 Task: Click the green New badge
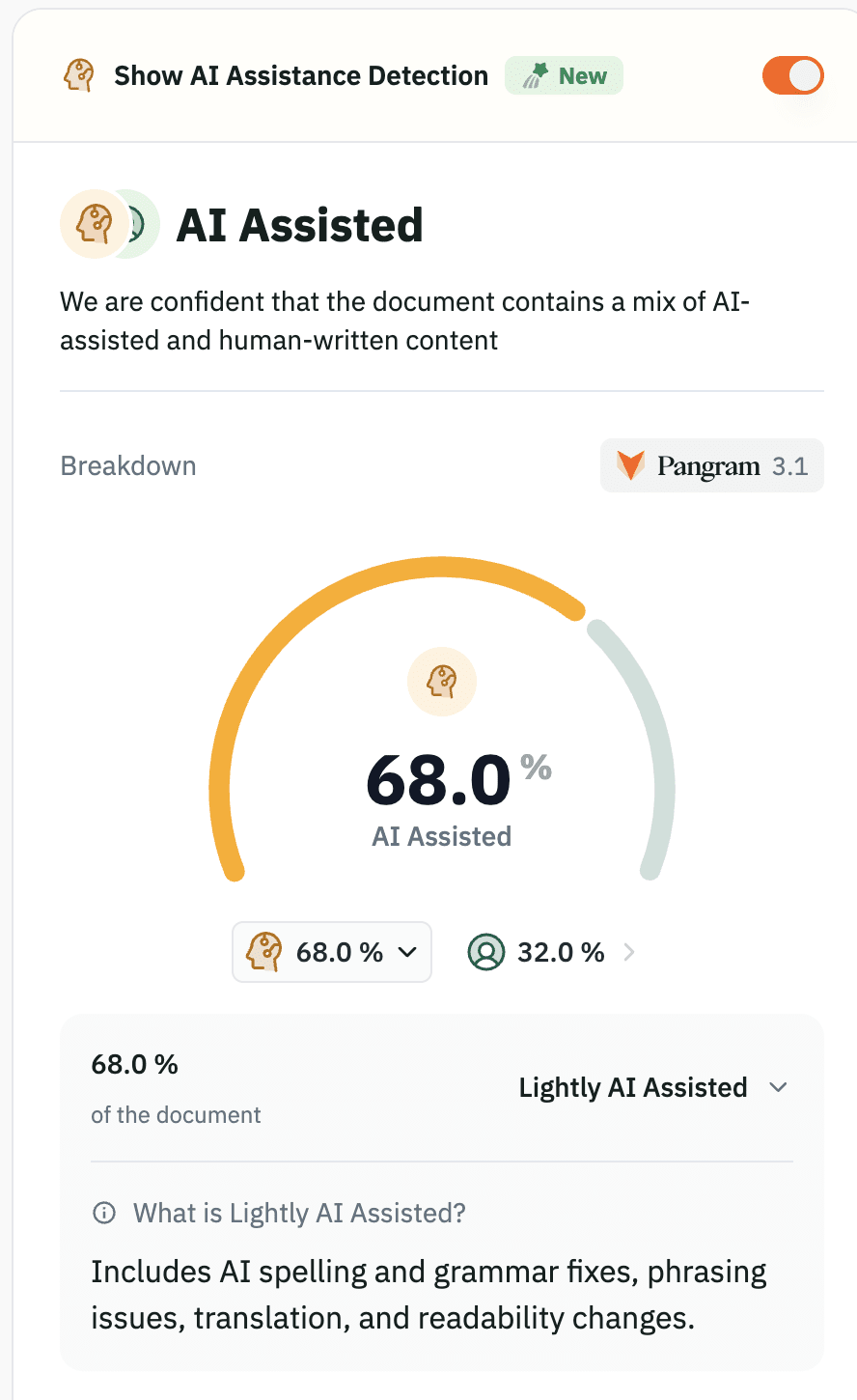pos(564,75)
